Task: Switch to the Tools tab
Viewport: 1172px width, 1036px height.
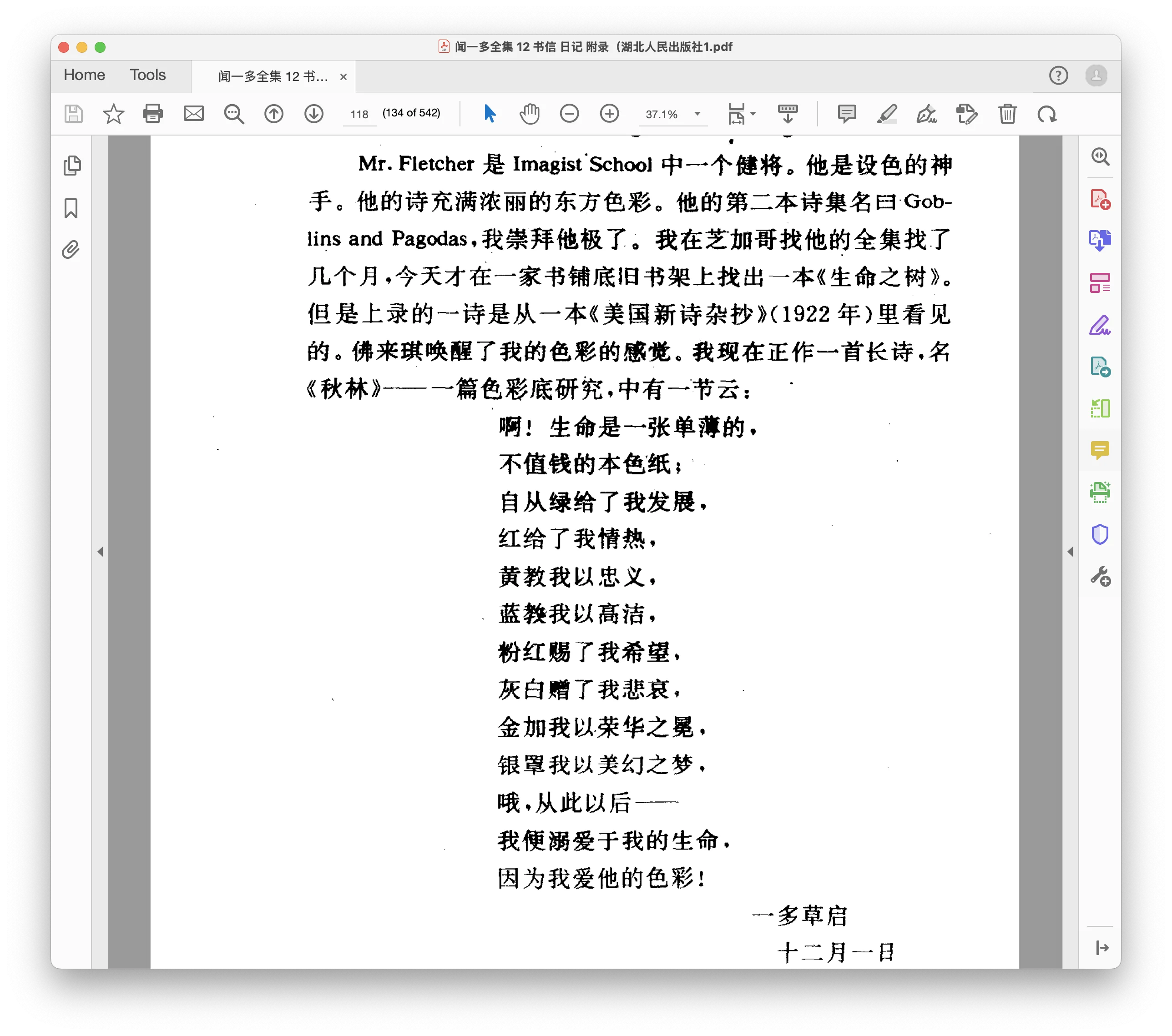Action: (x=147, y=75)
